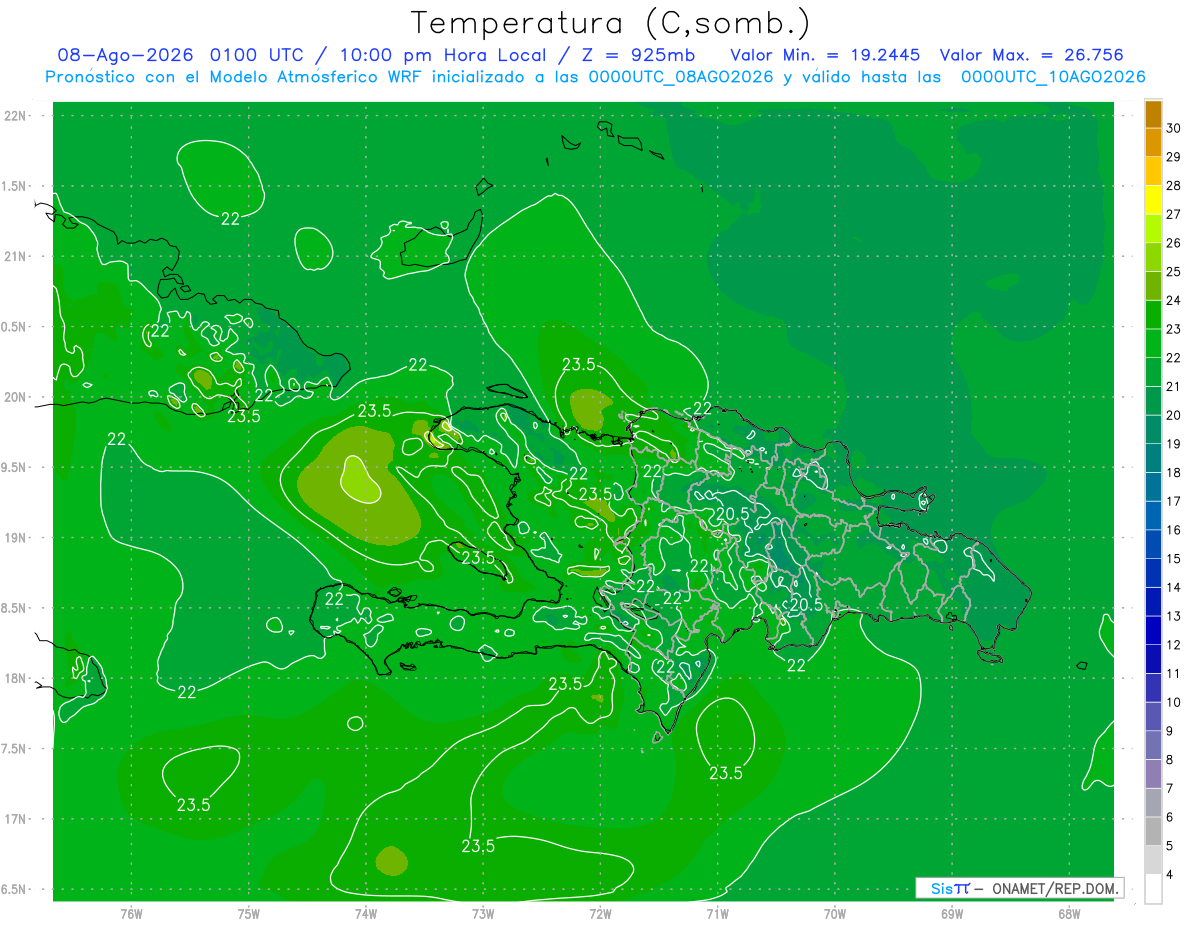Viewport: 1200px width, 927px height.
Task: Click the legend value "30"
Action: [x=1174, y=128]
